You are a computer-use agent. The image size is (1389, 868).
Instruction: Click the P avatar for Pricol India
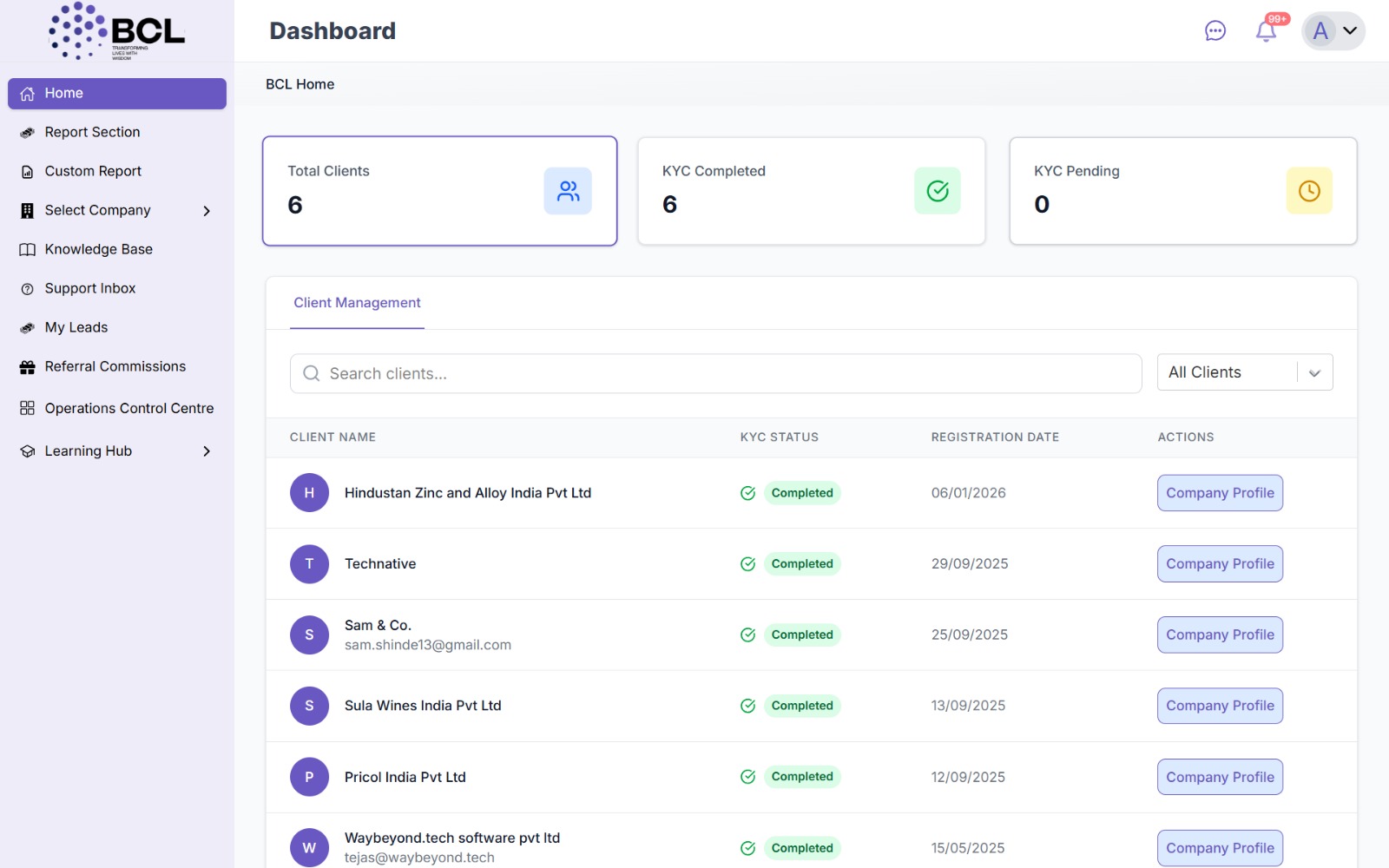(x=309, y=777)
